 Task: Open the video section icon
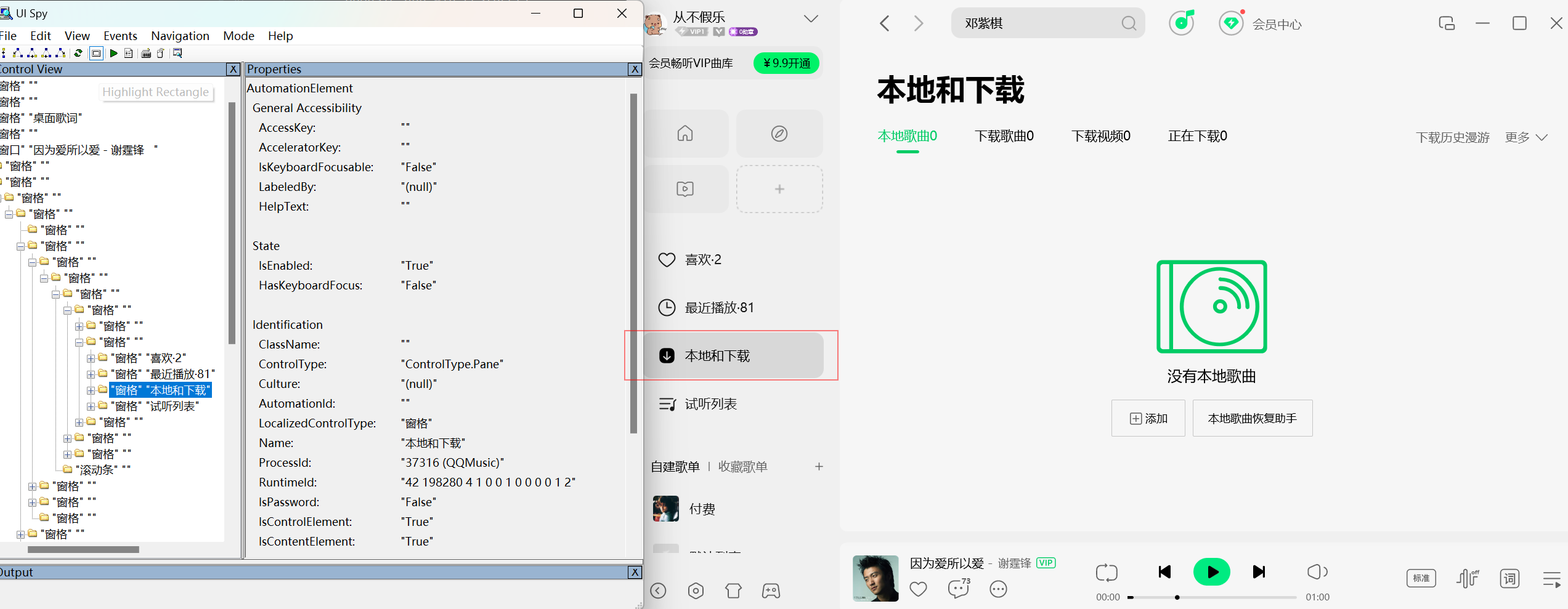coord(685,188)
